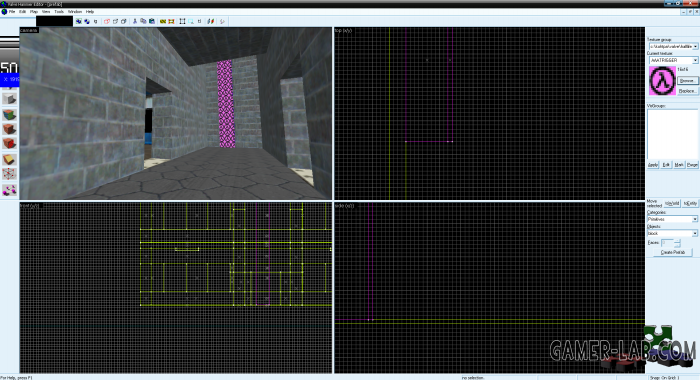Select the Apply Current Texture tool

coord(9,129)
